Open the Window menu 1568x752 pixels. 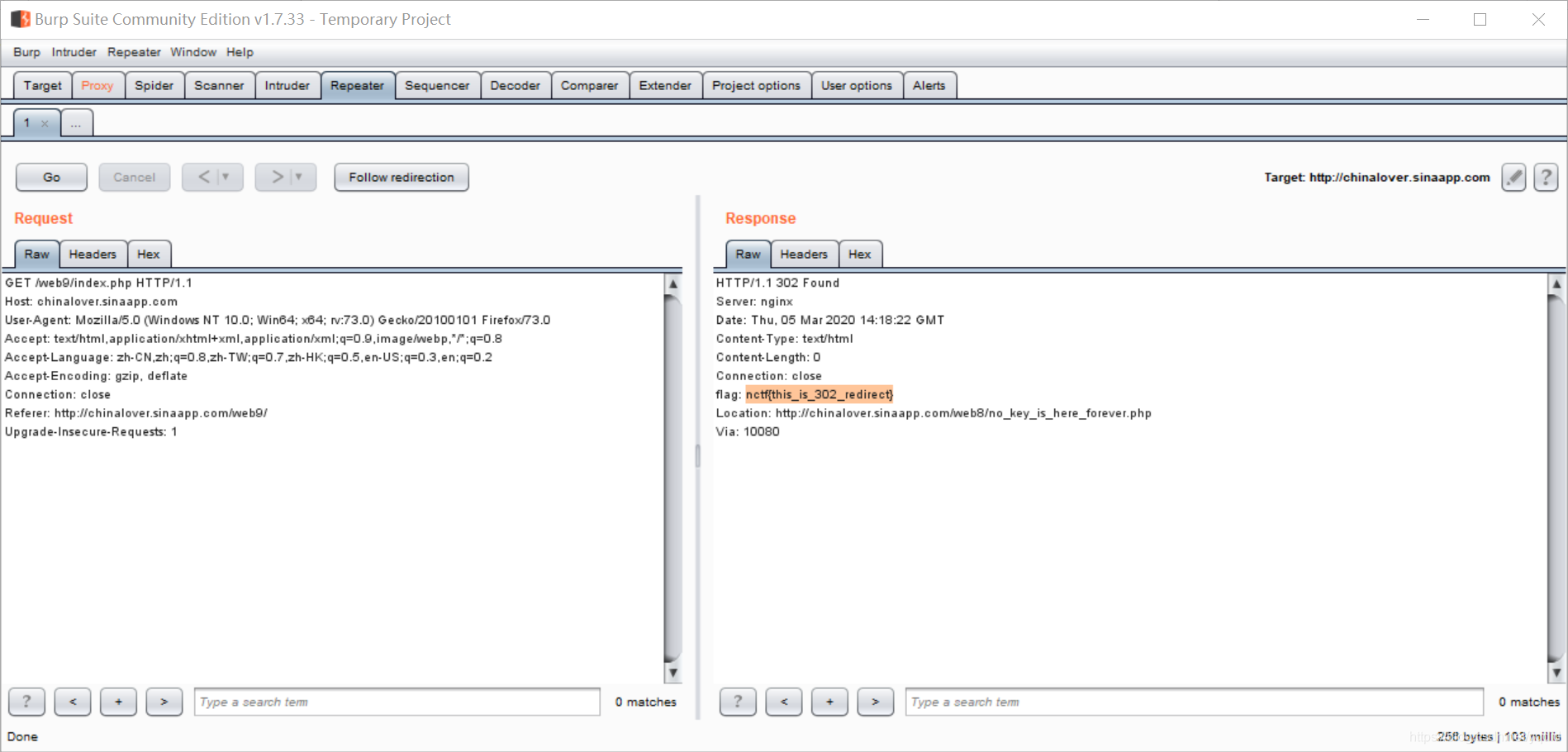tap(193, 52)
